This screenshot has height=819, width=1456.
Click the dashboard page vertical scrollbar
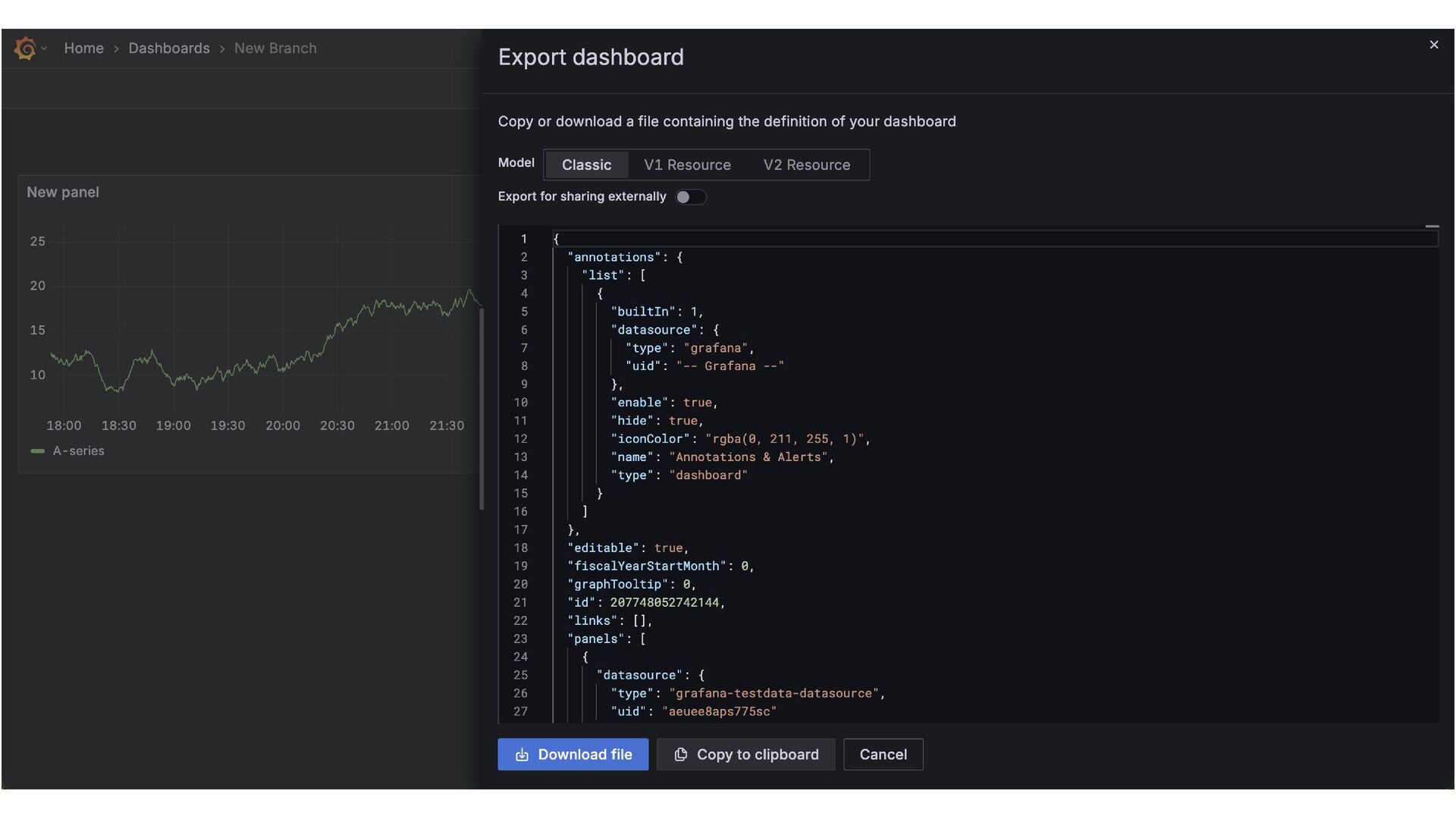click(x=482, y=408)
